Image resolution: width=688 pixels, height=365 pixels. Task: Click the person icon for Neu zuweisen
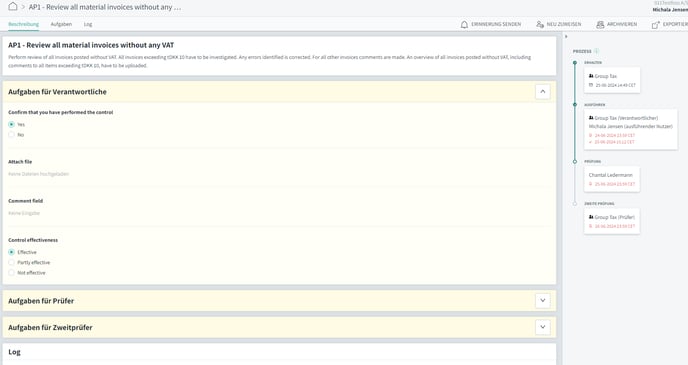pos(540,25)
